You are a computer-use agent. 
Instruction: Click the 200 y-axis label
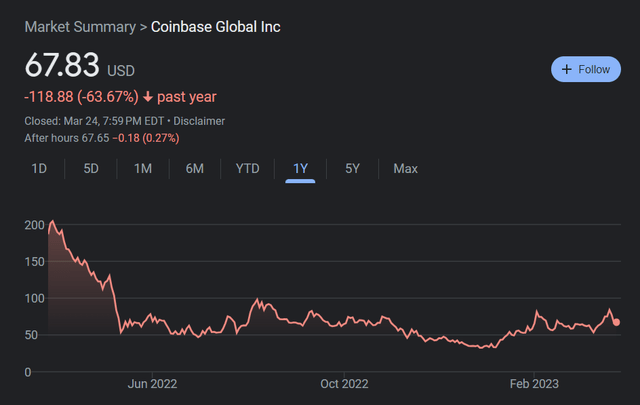tap(34, 225)
